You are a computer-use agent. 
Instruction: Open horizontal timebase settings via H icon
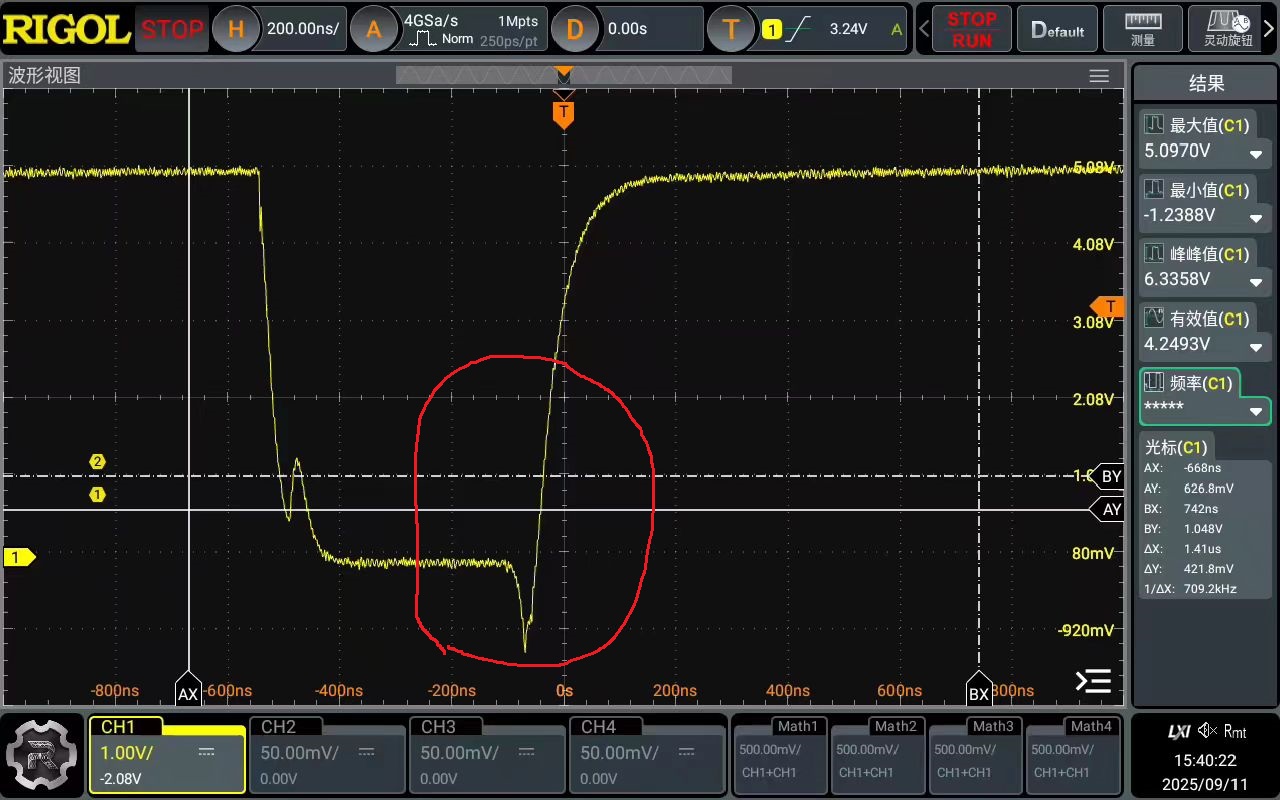tap(236, 29)
